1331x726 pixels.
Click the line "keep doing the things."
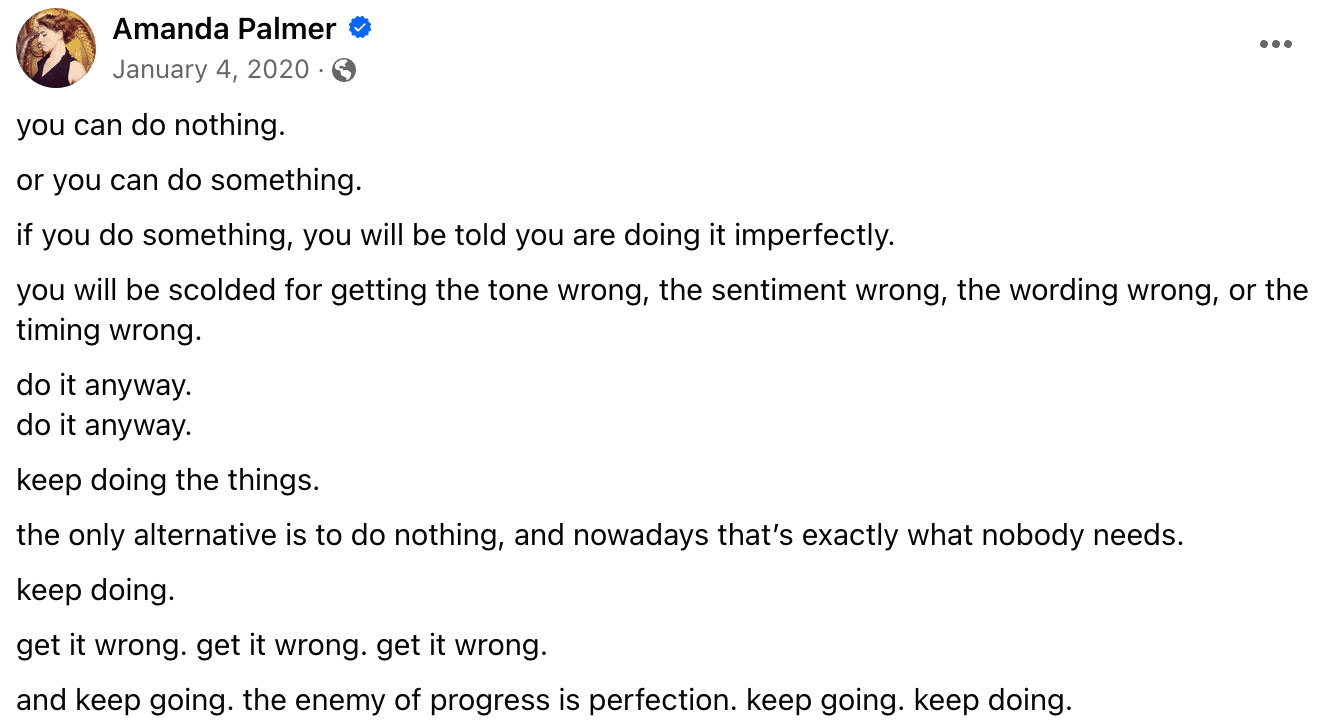point(168,481)
